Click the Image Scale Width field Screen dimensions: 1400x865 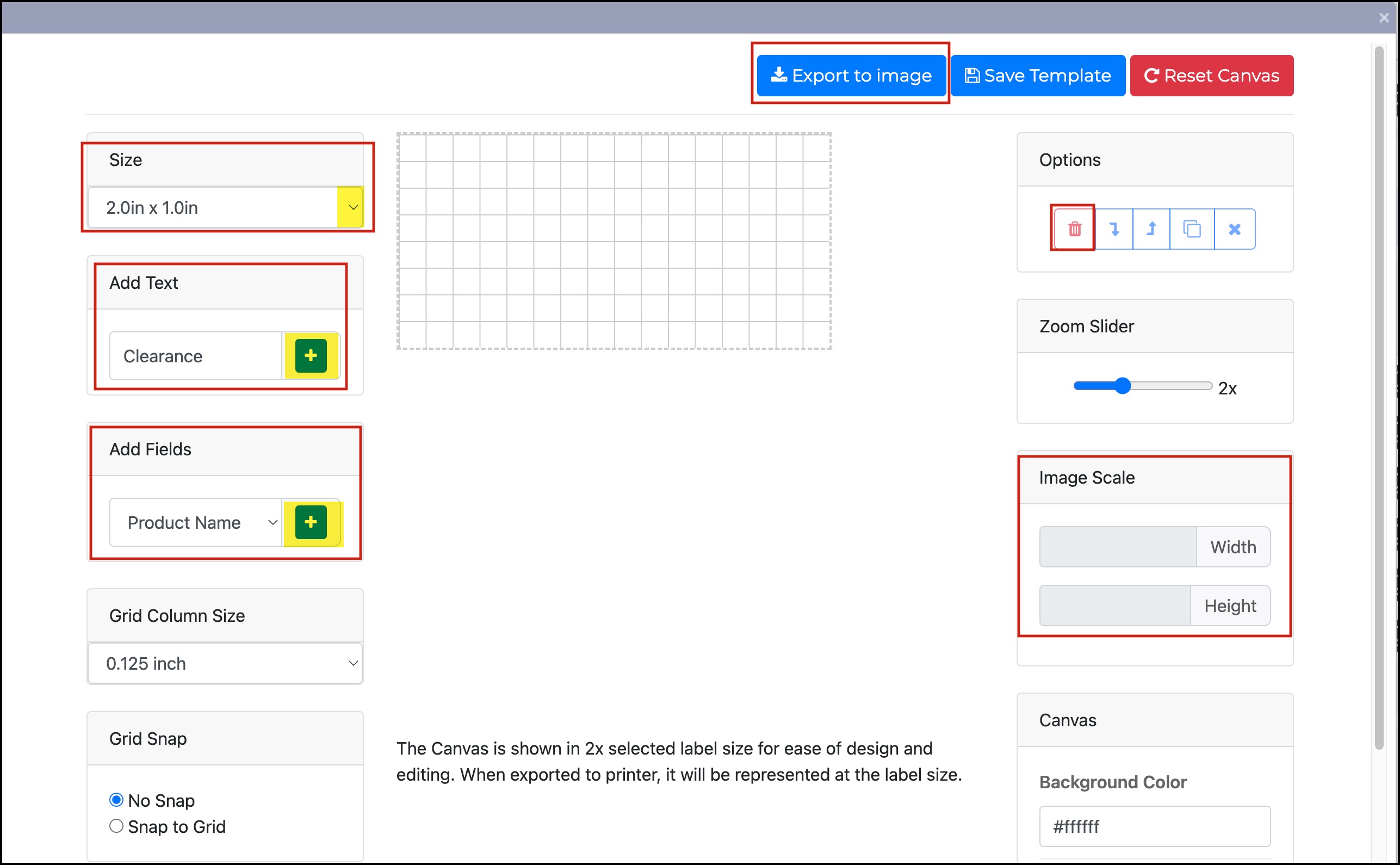click(1117, 547)
